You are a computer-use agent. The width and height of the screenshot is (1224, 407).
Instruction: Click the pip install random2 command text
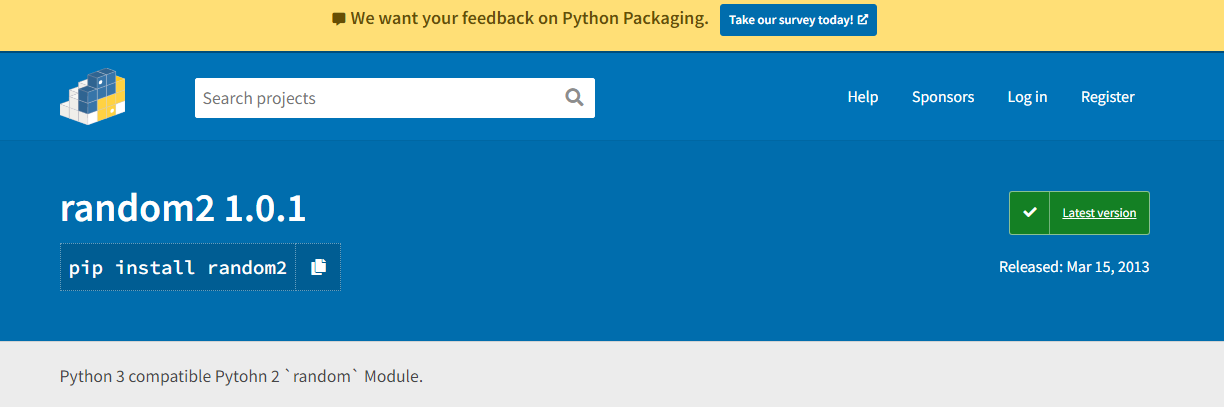[178, 267]
